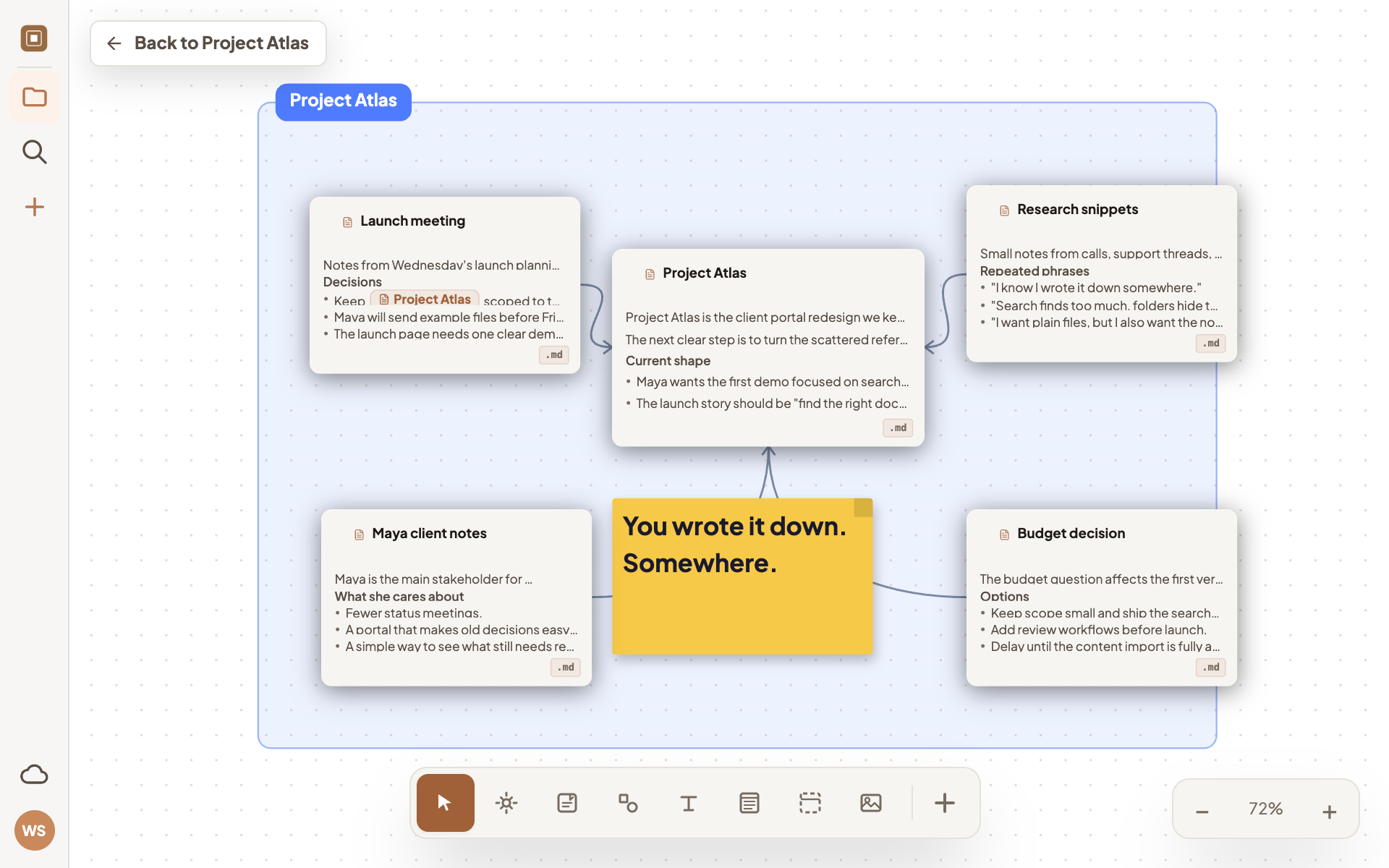Click 'What she cares about' heading
Image resolution: width=1389 pixels, height=868 pixels.
point(399,597)
